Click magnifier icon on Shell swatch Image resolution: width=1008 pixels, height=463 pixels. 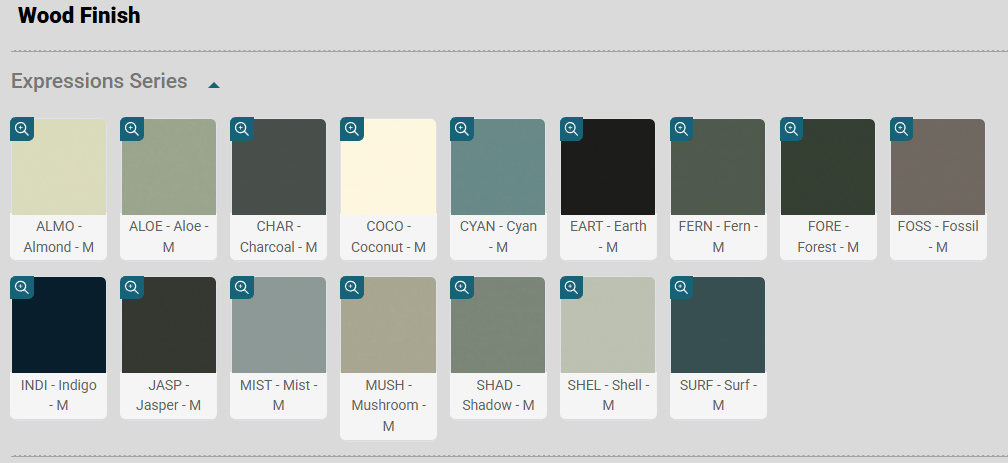click(572, 287)
